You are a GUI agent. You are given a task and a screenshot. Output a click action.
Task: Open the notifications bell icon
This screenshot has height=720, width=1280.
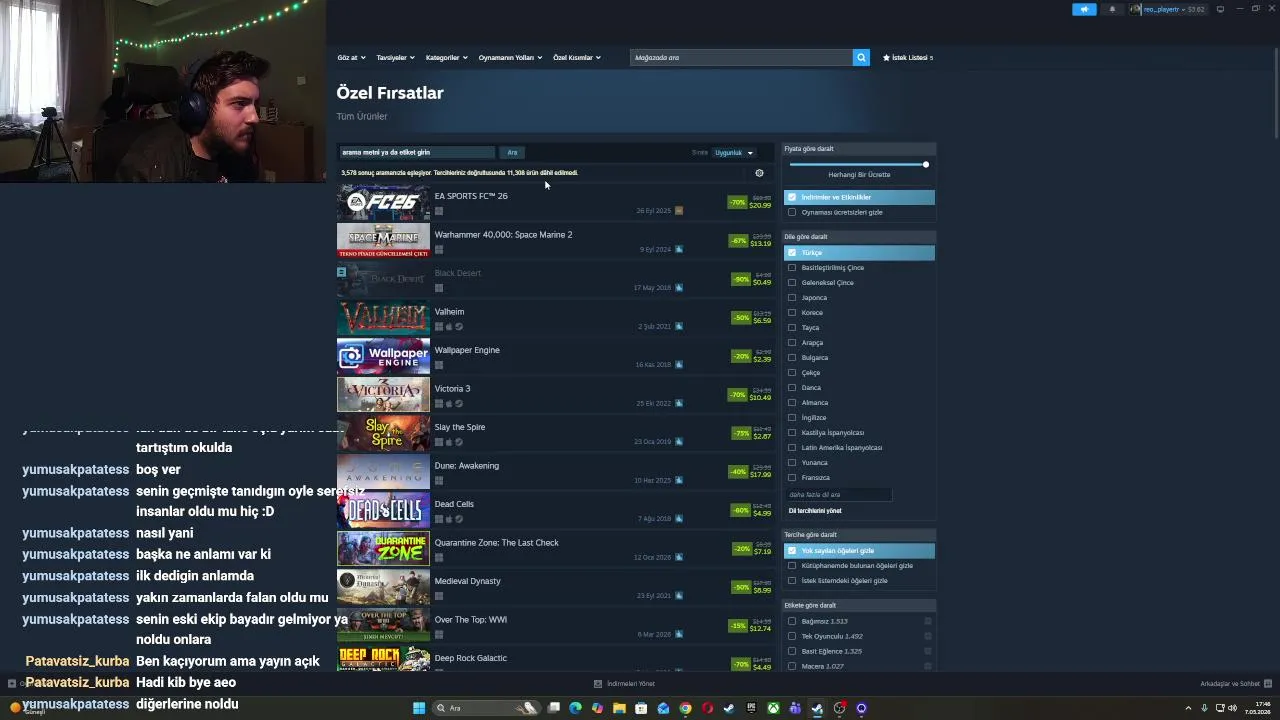[x=1112, y=9]
